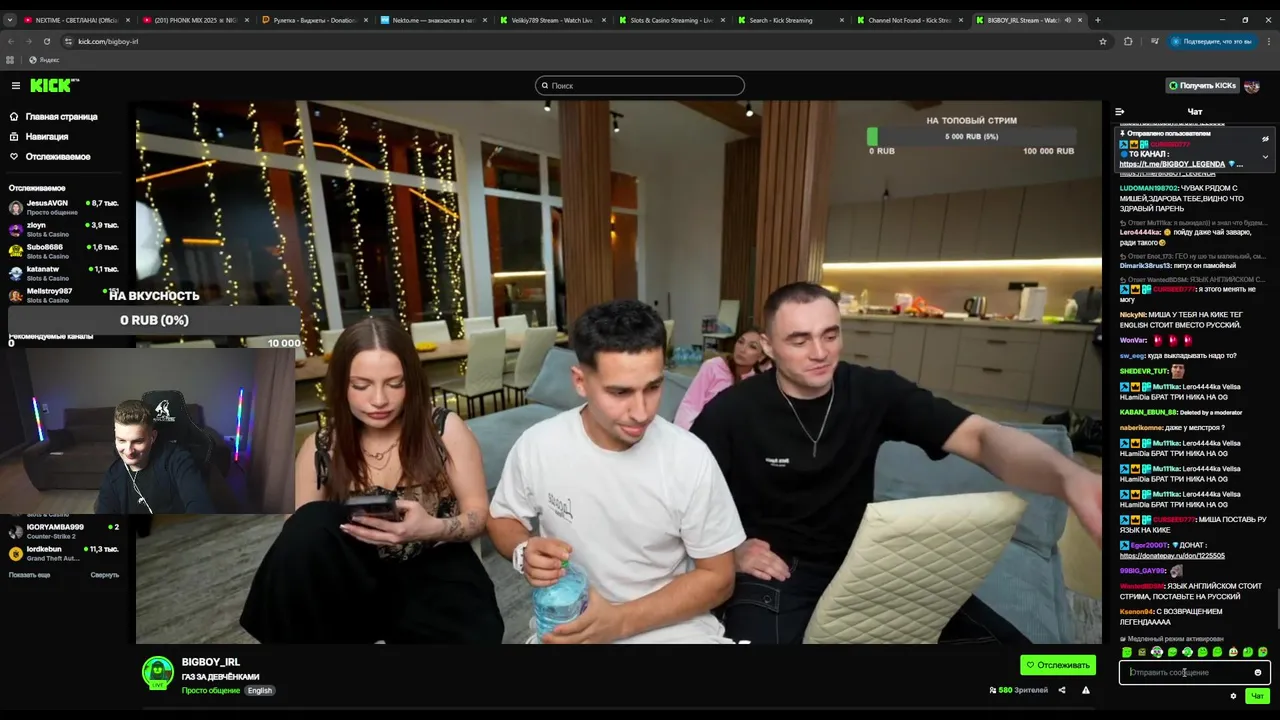Click the BIGBOY_IRL channel avatar
This screenshot has width=1280, height=720.
click(157, 673)
